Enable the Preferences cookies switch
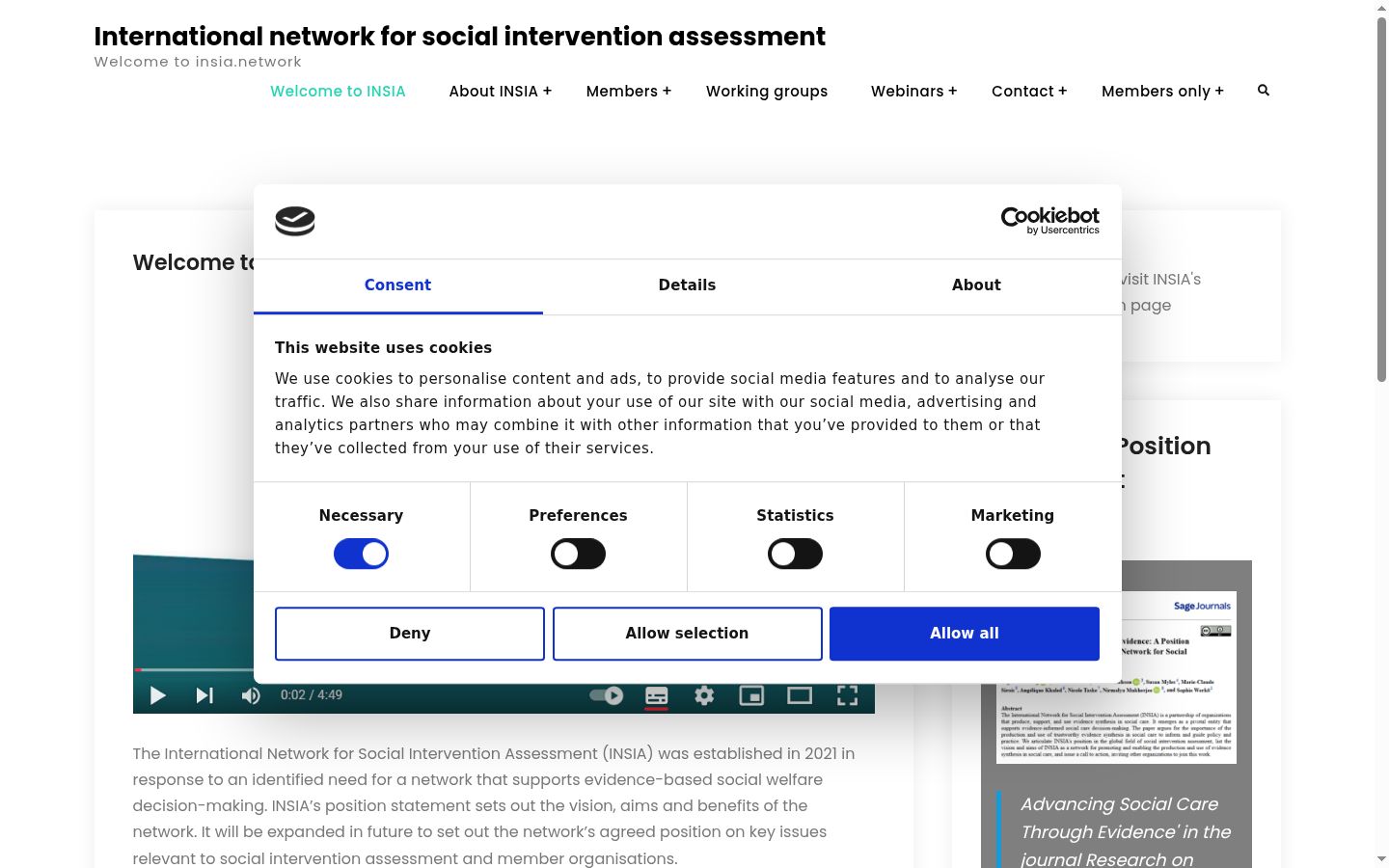 point(578,554)
